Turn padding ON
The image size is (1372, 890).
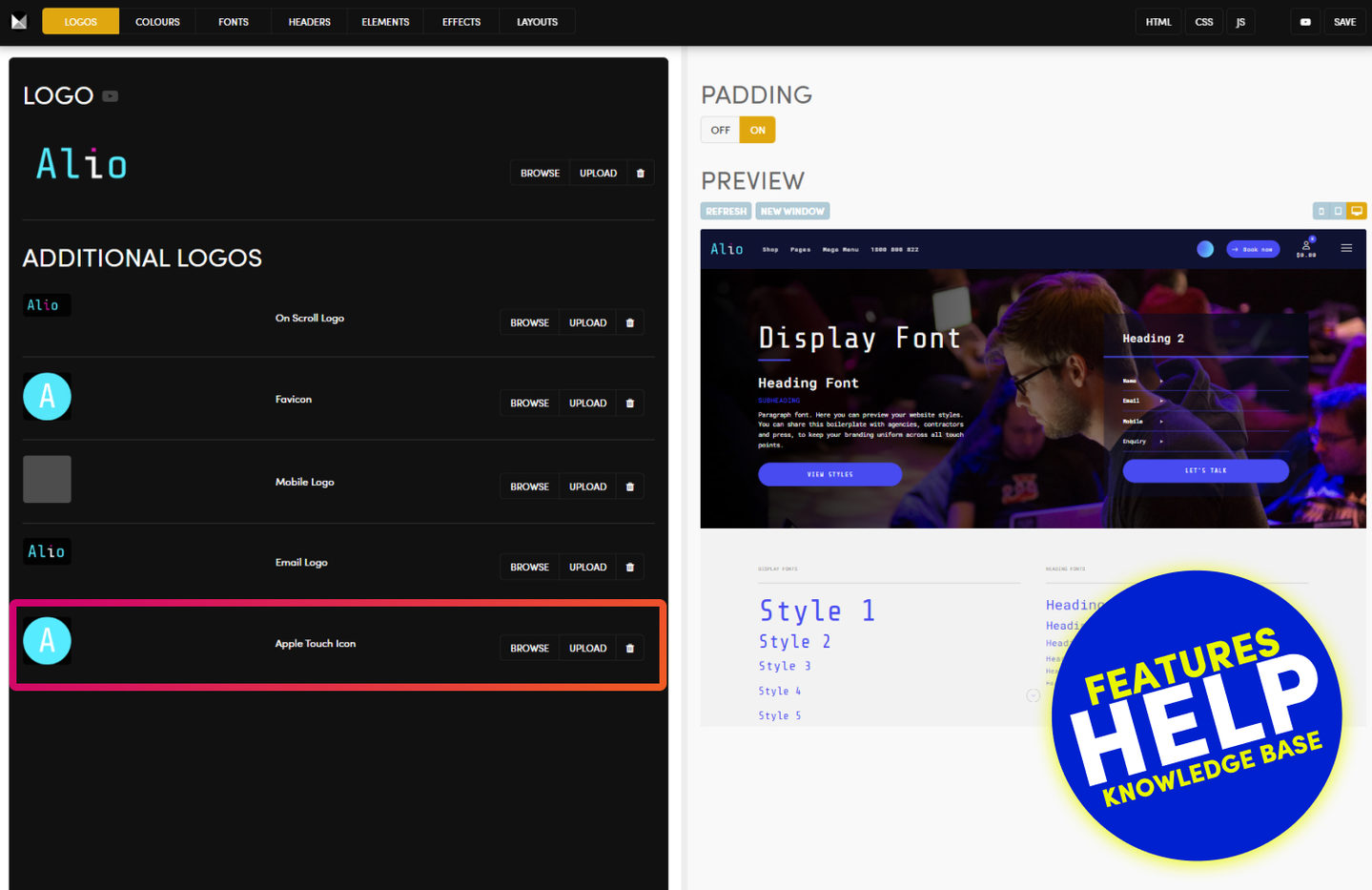(757, 130)
